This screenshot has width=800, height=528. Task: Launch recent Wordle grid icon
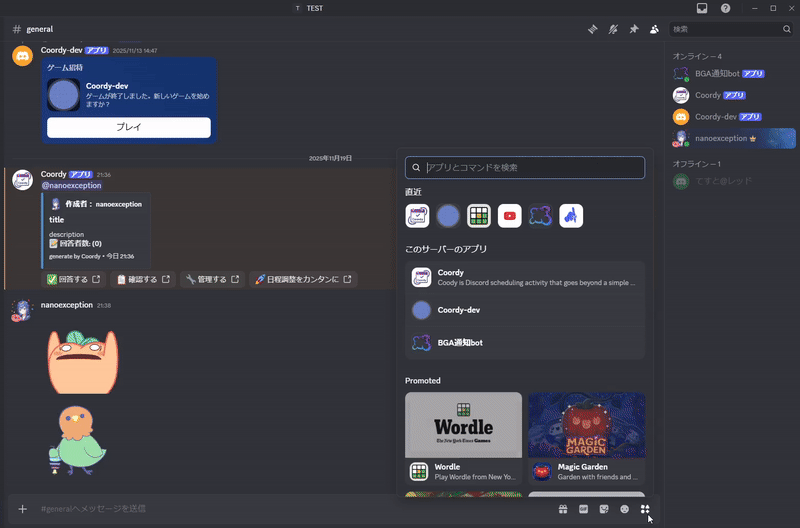(479, 216)
